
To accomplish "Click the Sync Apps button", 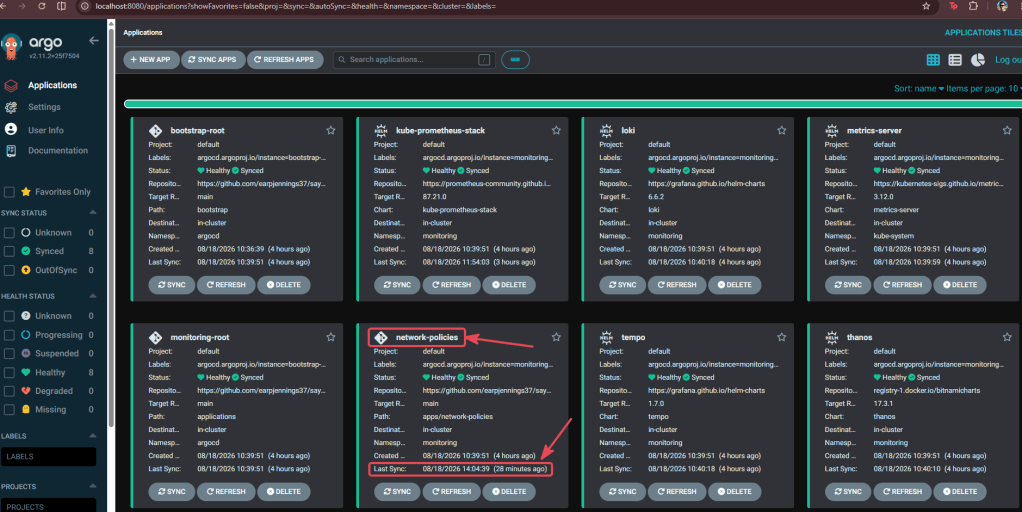I will (x=213, y=60).
